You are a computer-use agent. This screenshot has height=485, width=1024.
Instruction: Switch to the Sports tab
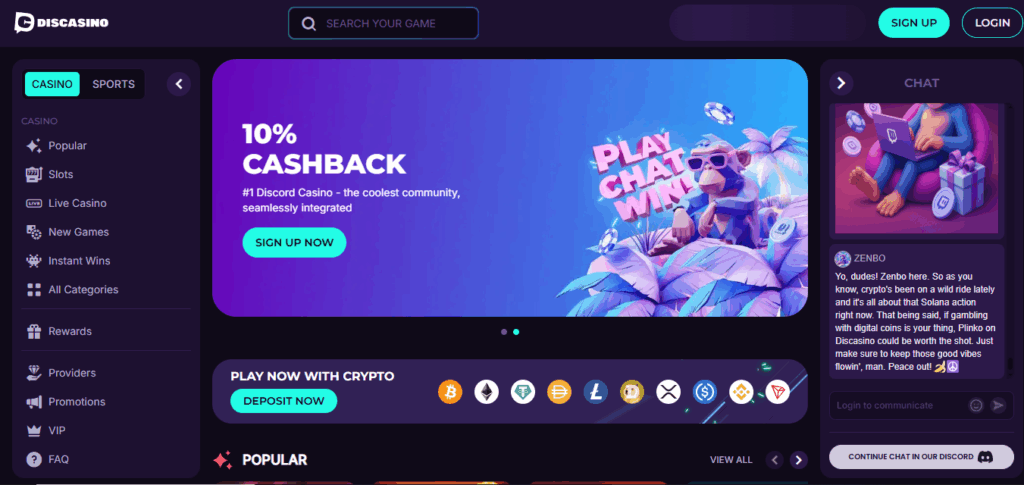click(x=114, y=84)
